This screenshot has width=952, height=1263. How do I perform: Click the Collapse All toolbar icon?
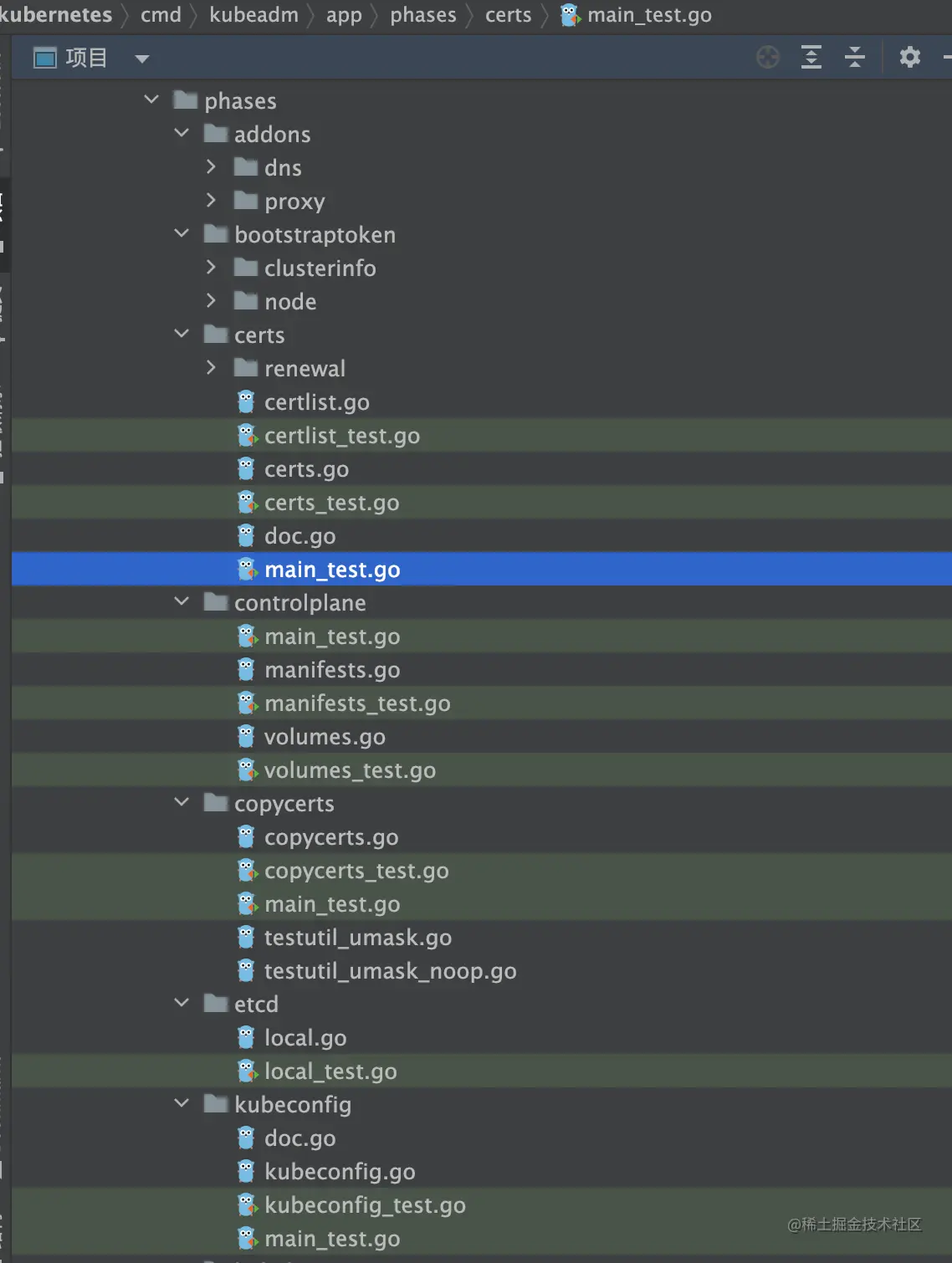tap(854, 57)
